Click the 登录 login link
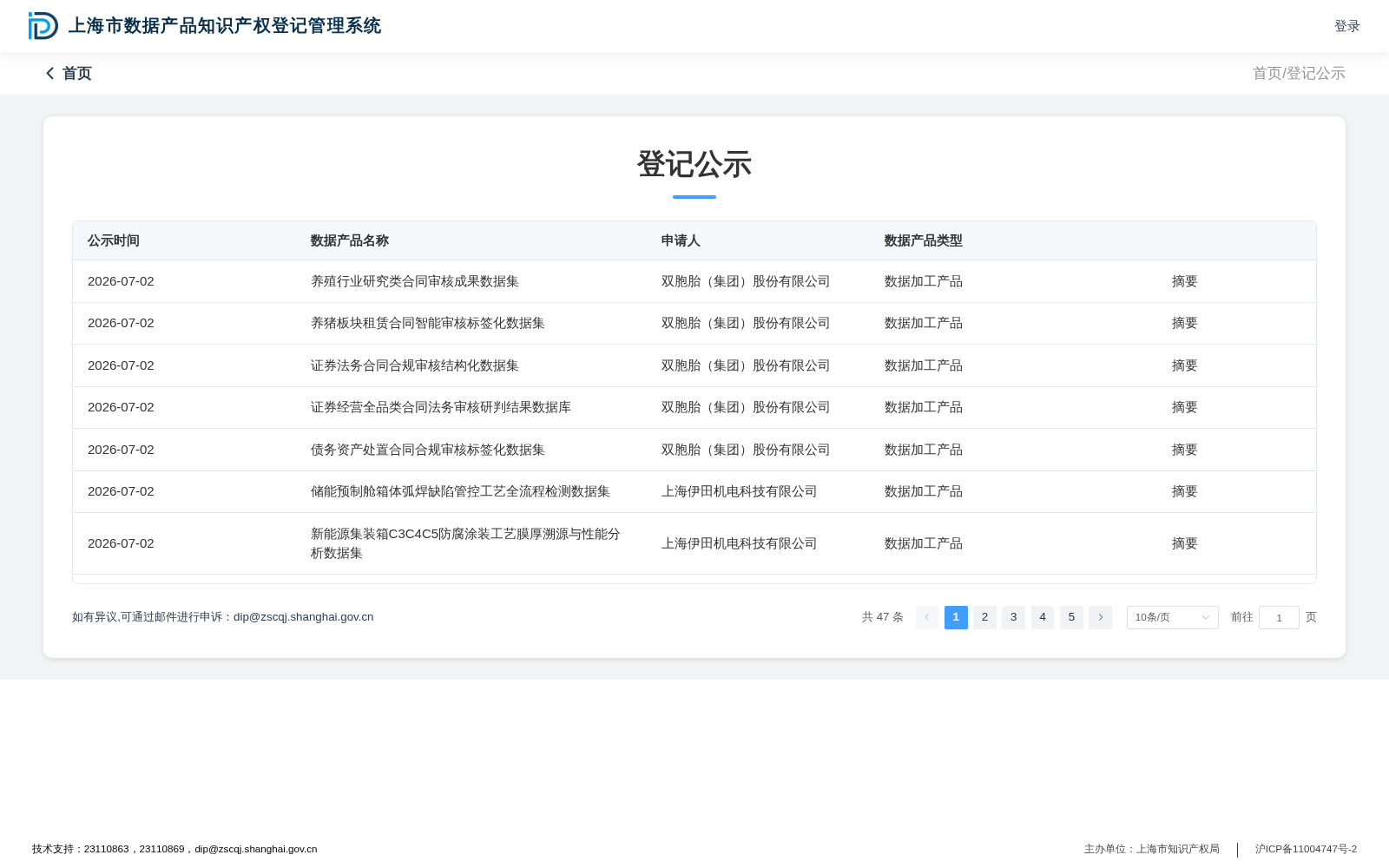 click(x=1346, y=26)
